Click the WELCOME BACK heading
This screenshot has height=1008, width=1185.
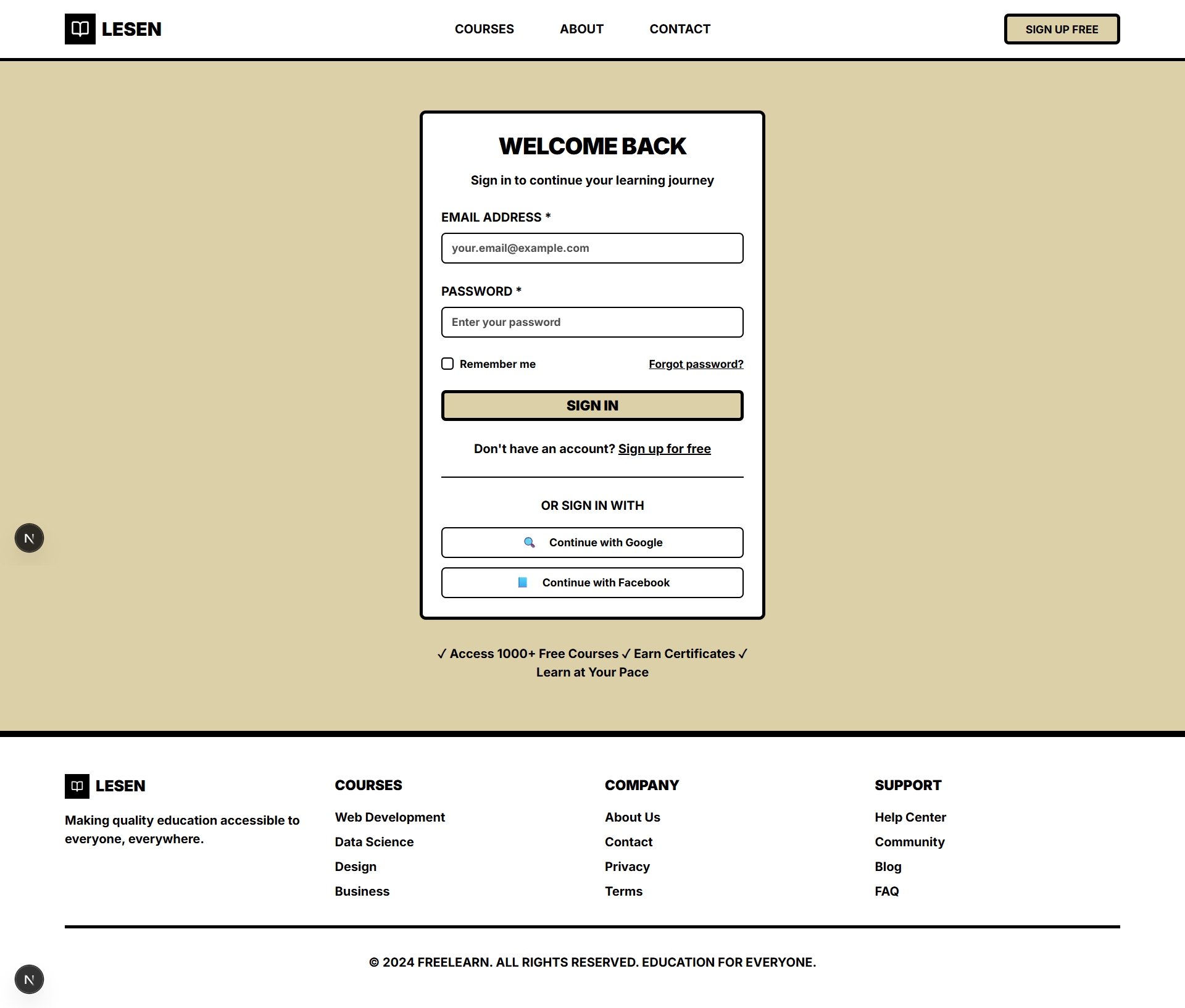coord(592,146)
